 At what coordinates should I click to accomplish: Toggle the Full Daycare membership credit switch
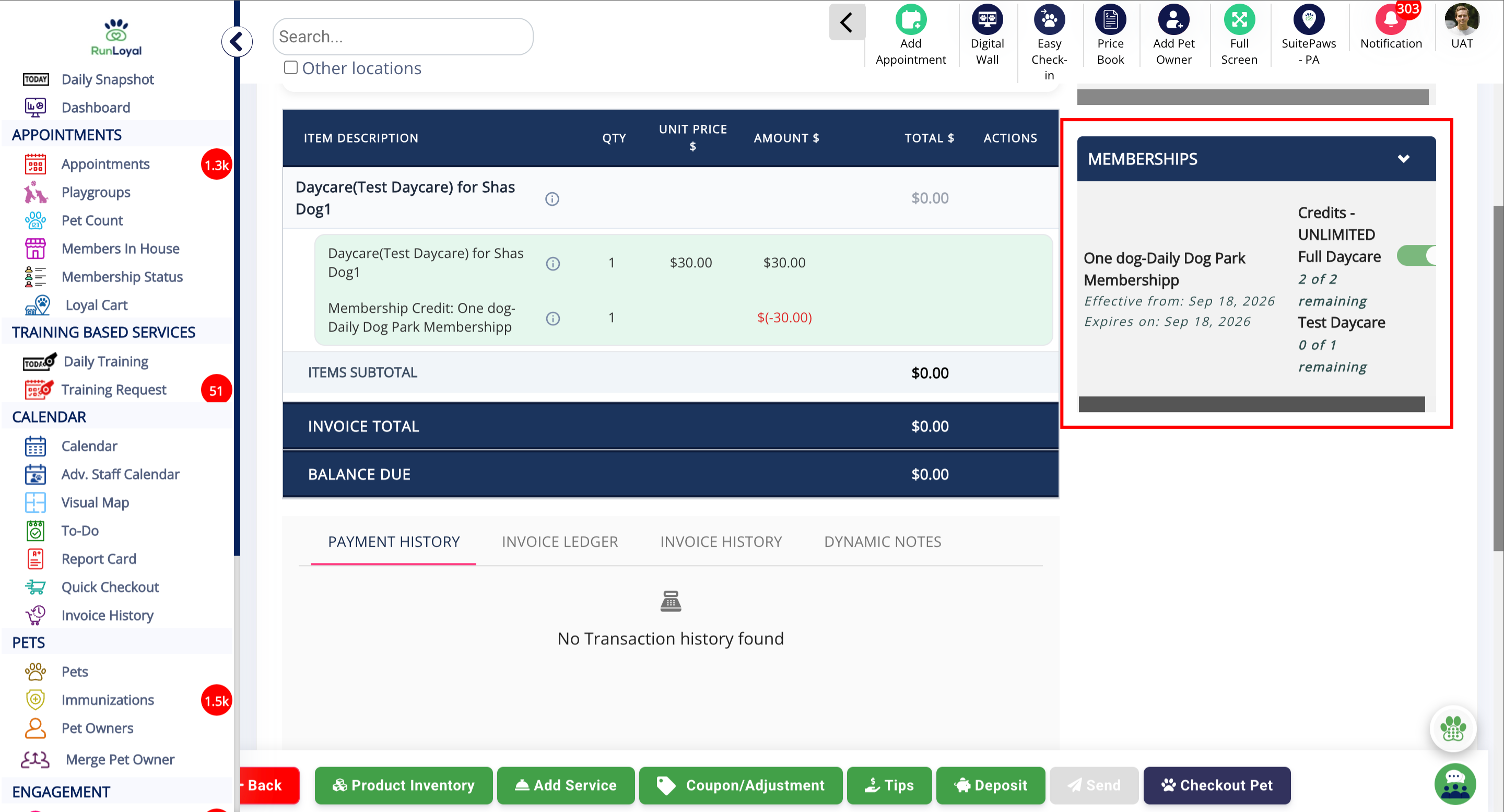1416,256
